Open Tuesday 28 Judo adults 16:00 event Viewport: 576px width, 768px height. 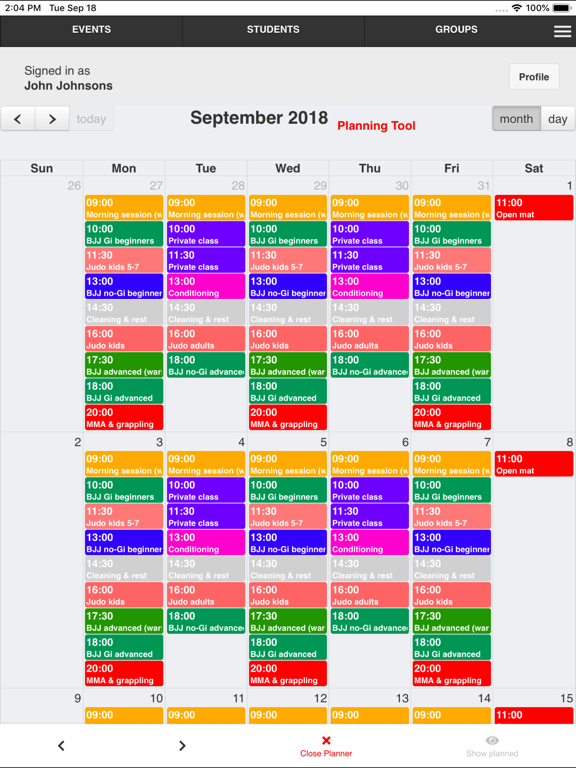pyautogui.click(x=206, y=339)
